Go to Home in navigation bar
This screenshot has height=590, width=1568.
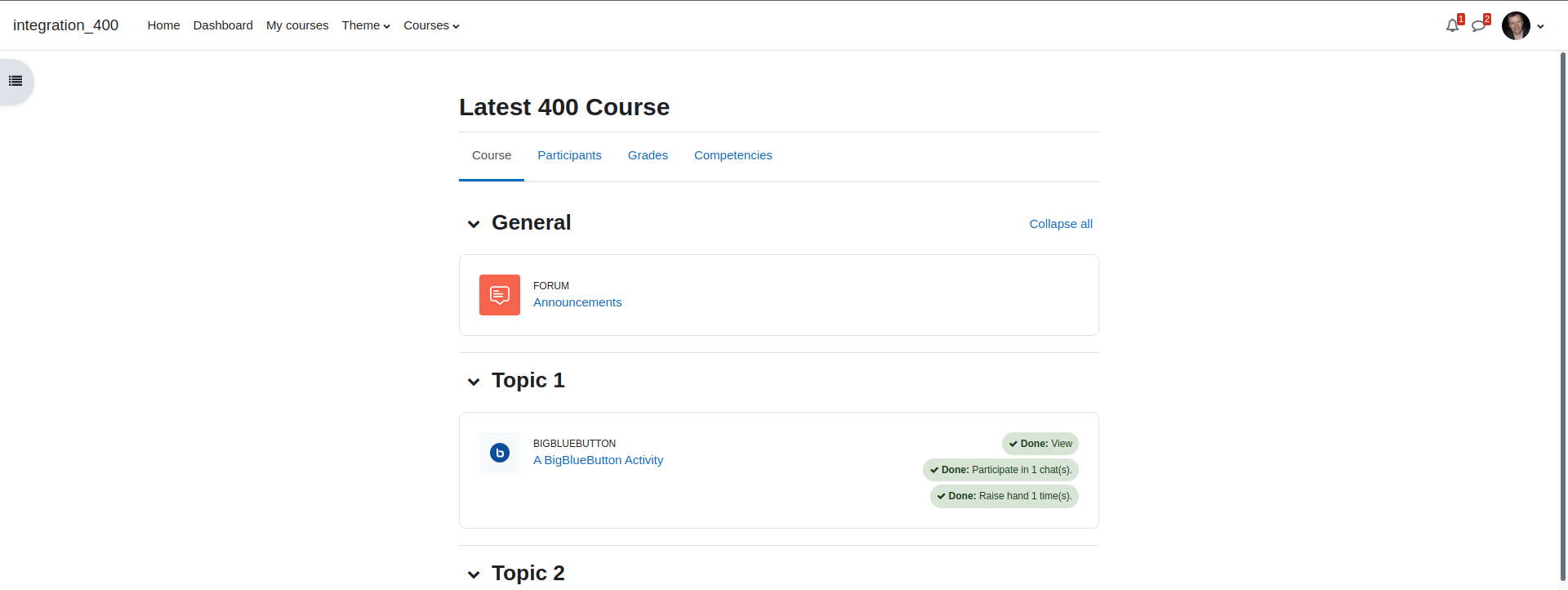(163, 25)
